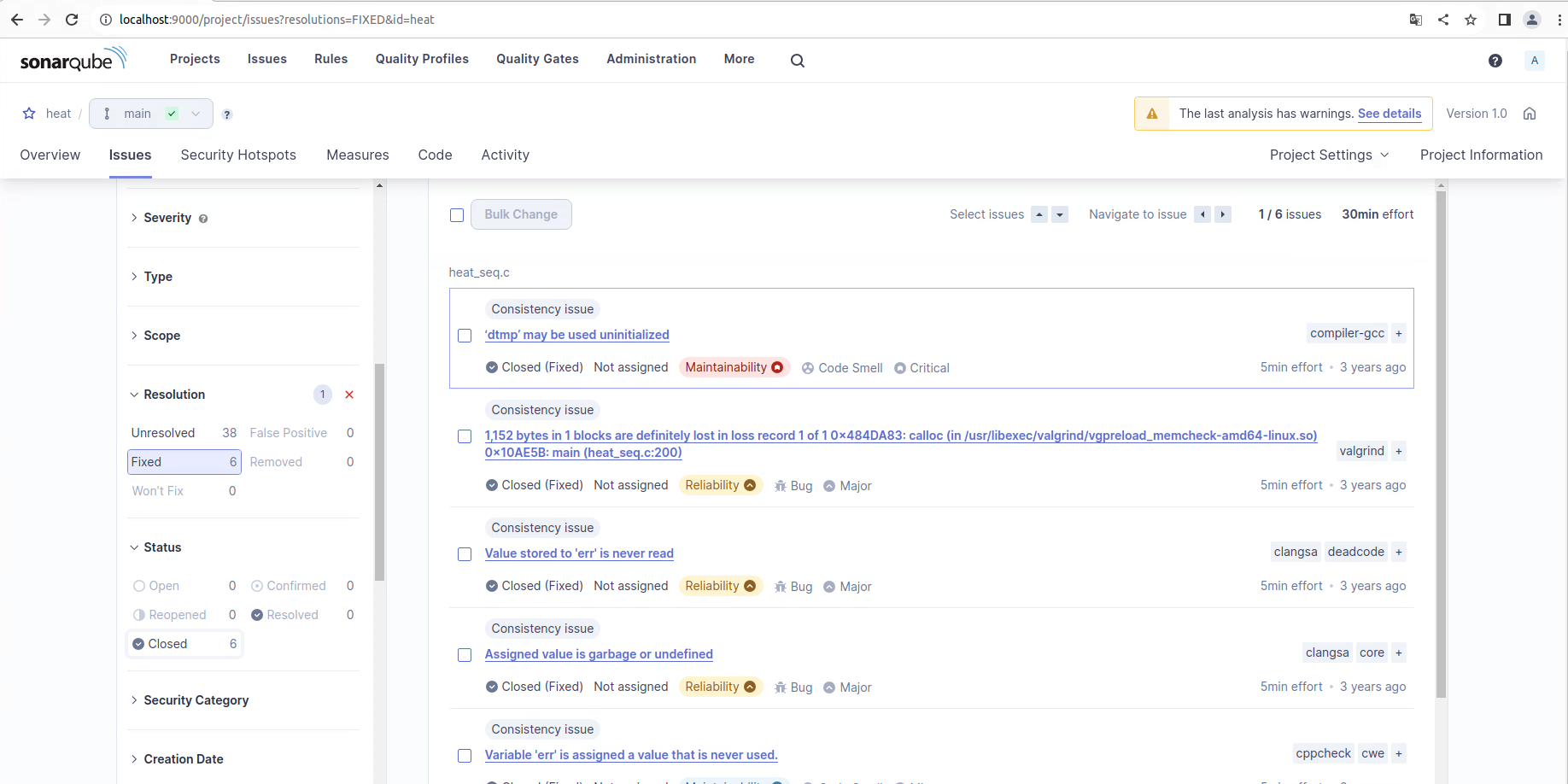Click the issues list vertical scrollbar

coord(1441,444)
